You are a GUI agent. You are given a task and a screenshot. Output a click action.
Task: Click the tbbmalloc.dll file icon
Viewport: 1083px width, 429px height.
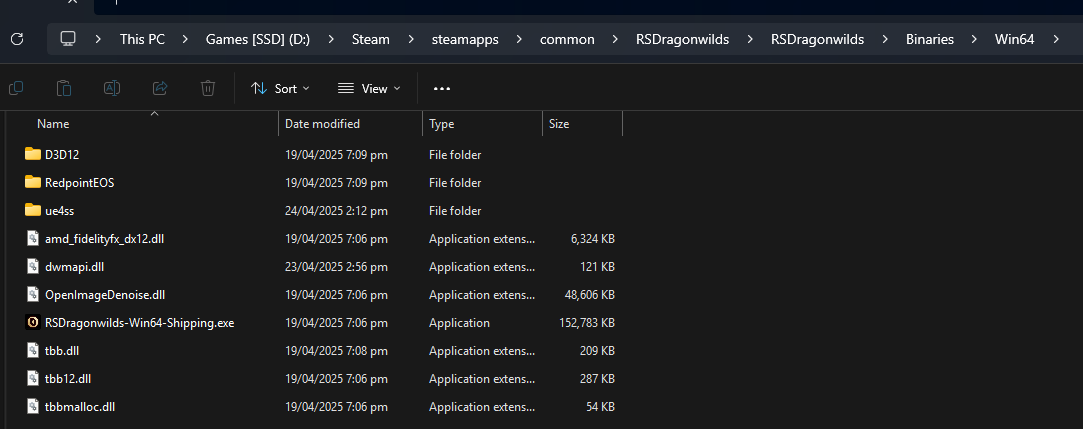tap(32, 406)
